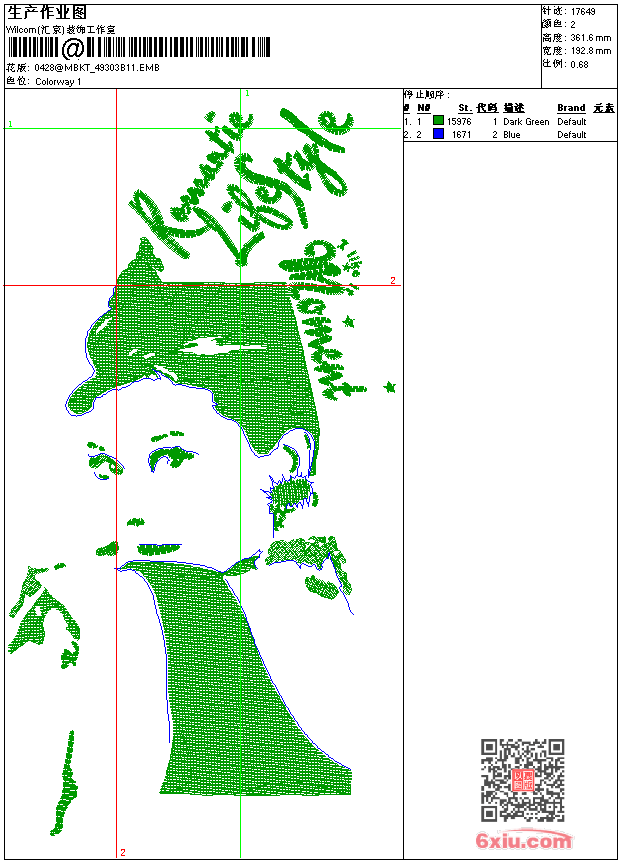Click the Default brand in Dark Green row
Image resolution: width=620 pixels, height=860 pixels.
(572, 122)
